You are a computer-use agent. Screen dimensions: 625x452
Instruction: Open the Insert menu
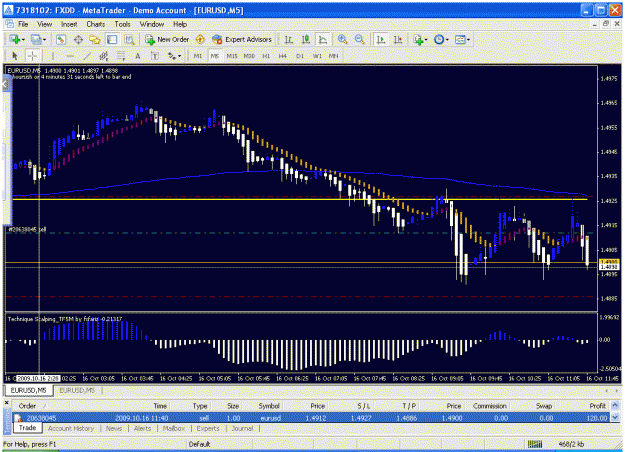pyautogui.click(x=69, y=24)
